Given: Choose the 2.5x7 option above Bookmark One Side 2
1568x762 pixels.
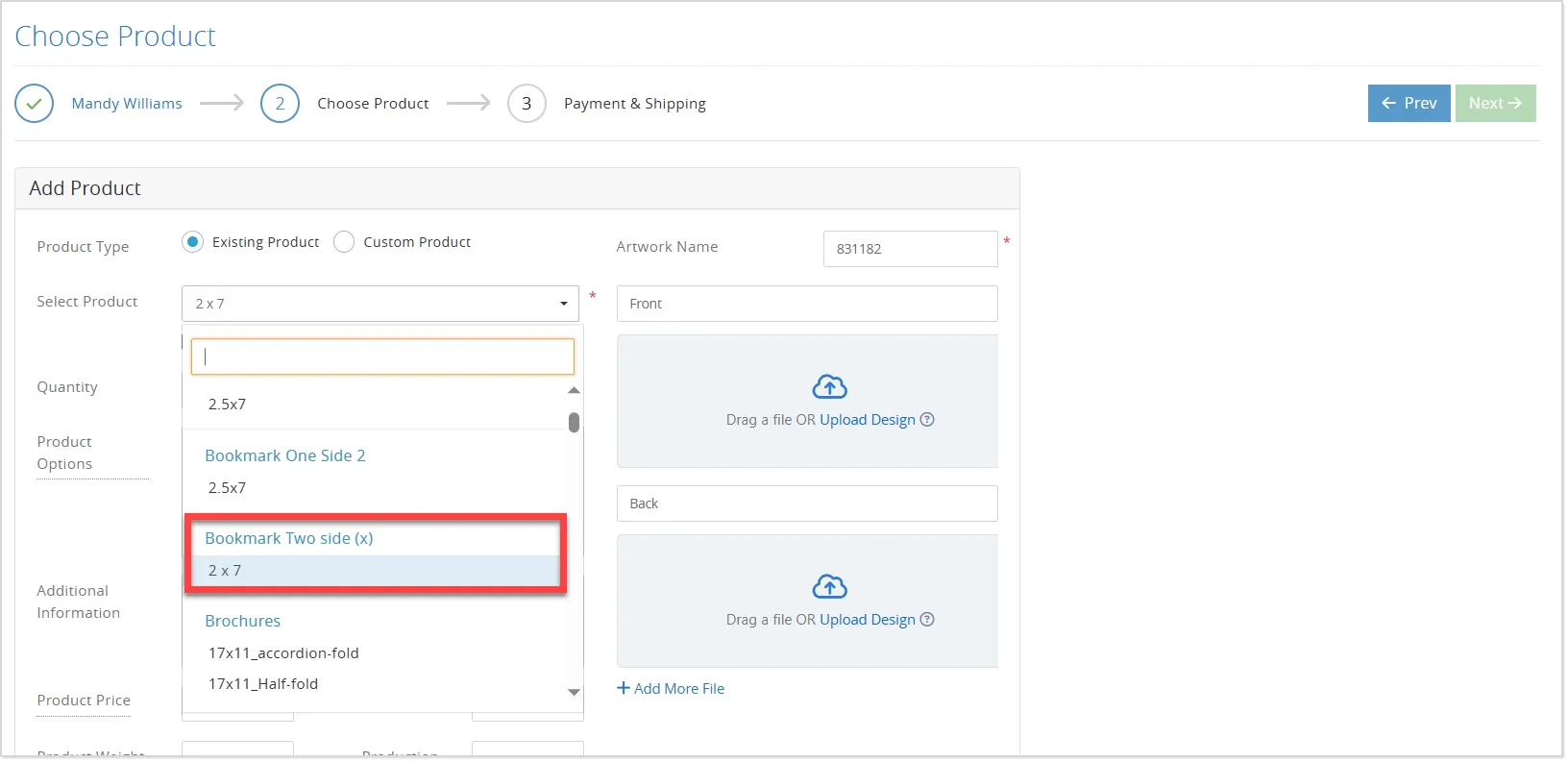Looking at the screenshot, I should click(227, 405).
